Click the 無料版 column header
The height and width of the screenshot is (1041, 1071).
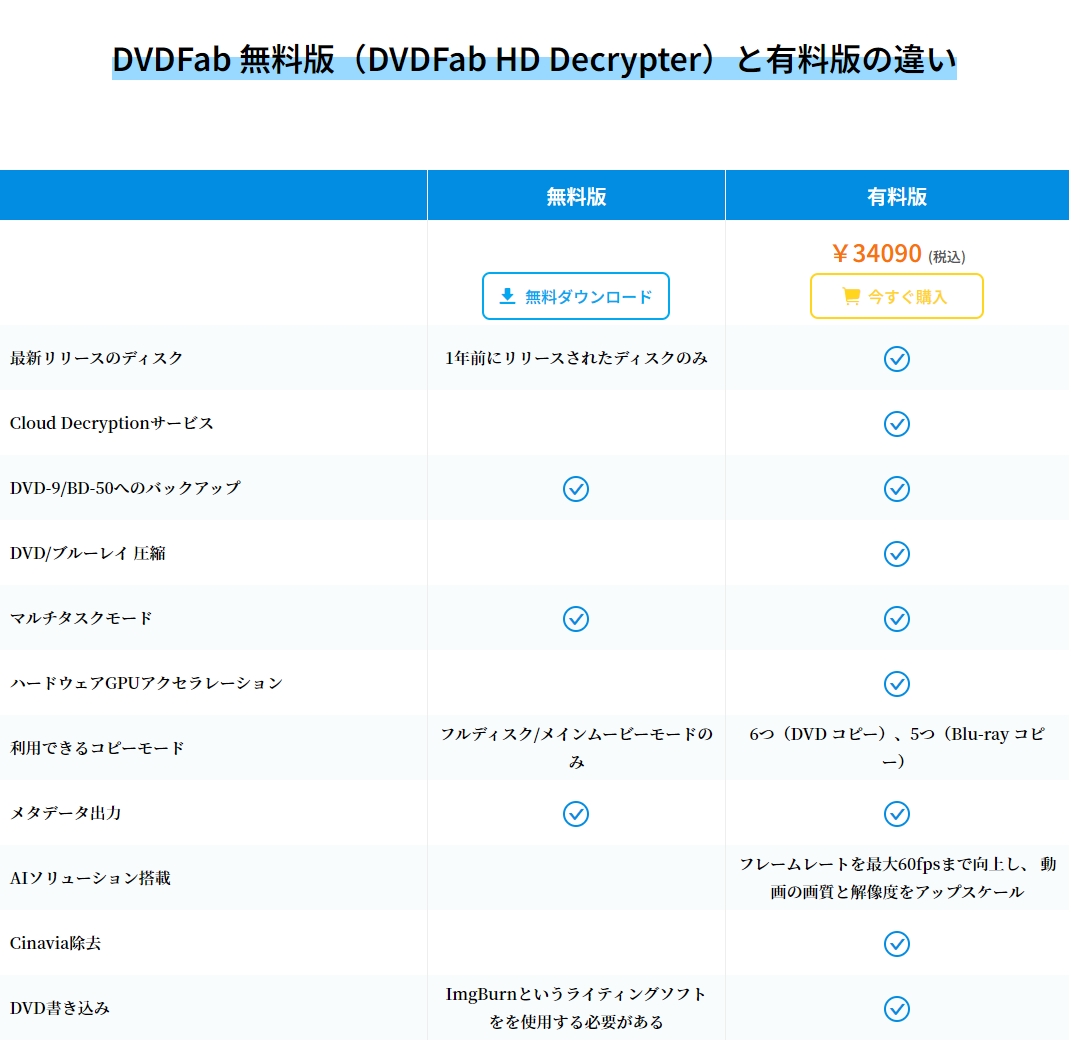(576, 196)
